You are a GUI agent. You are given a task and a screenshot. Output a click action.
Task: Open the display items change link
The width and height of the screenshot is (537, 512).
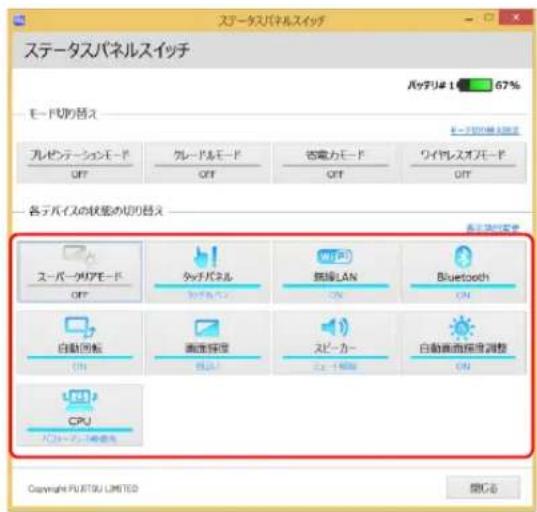(x=493, y=228)
